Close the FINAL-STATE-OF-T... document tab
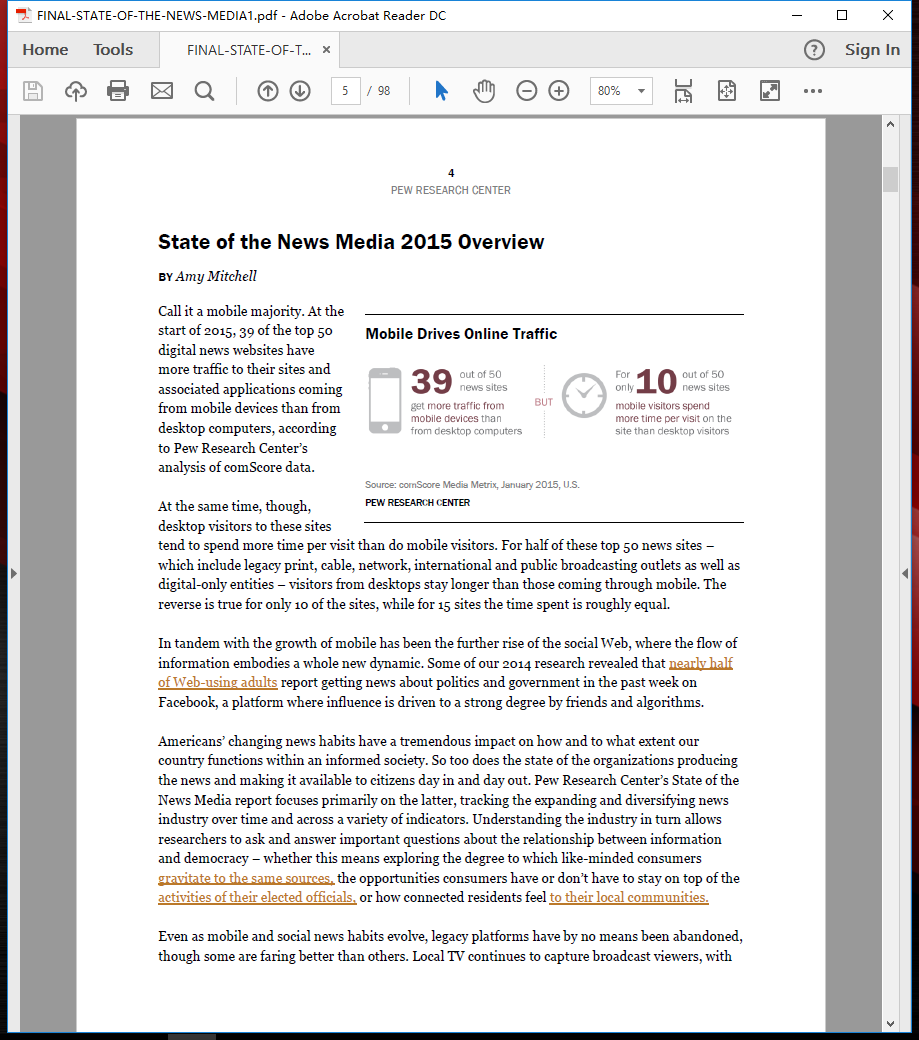Image resolution: width=919 pixels, height=1040 pixels. pyautogui.click(x=326, y=50)
